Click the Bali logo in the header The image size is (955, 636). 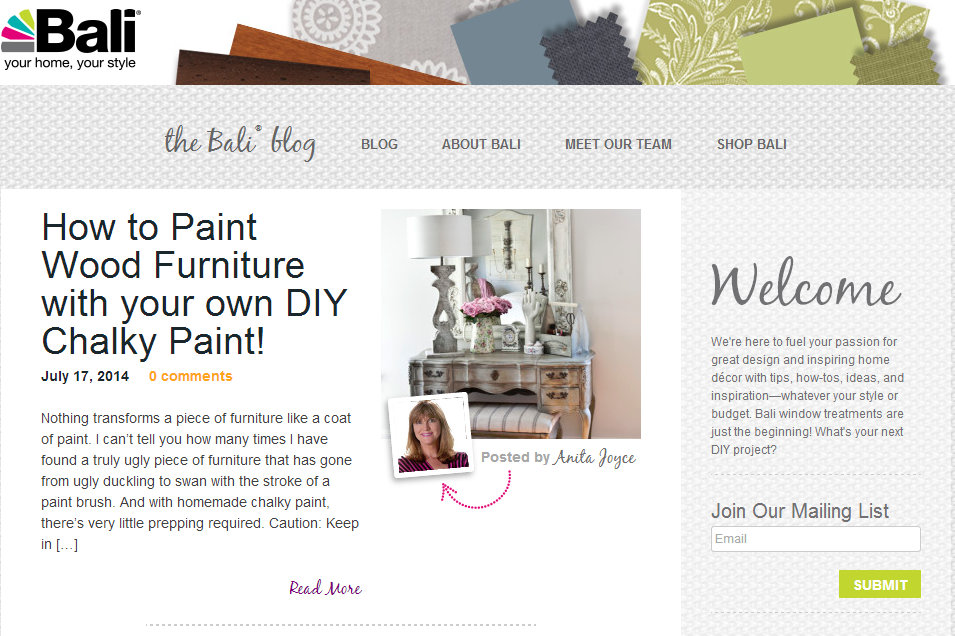click(70, 39)
